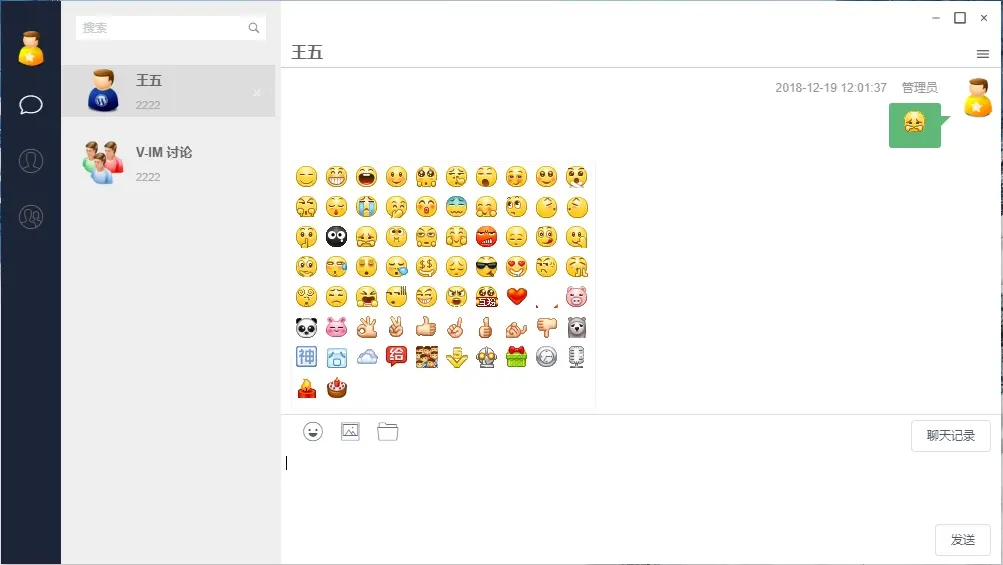Image resolution: width=1003 pixels, height=565 pixels.
Task: Pick the pig face emoji
Action: click(576, 297)
